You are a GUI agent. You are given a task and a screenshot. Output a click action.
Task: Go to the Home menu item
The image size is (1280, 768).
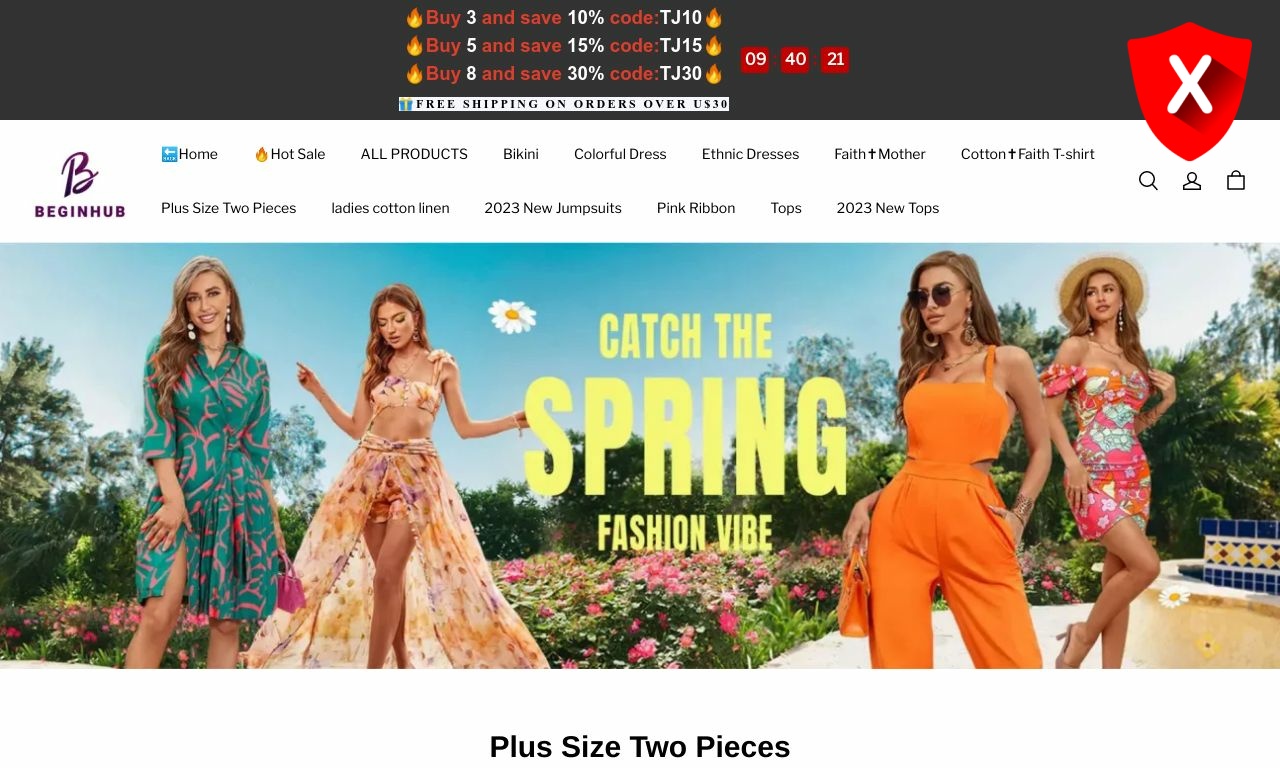189,154
